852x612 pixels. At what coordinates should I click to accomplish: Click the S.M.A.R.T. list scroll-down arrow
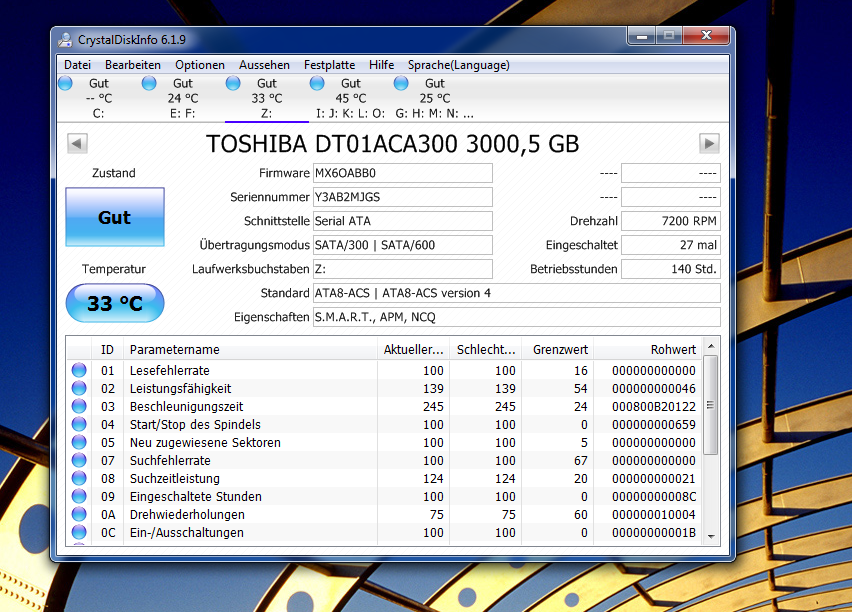click(711, 536)
